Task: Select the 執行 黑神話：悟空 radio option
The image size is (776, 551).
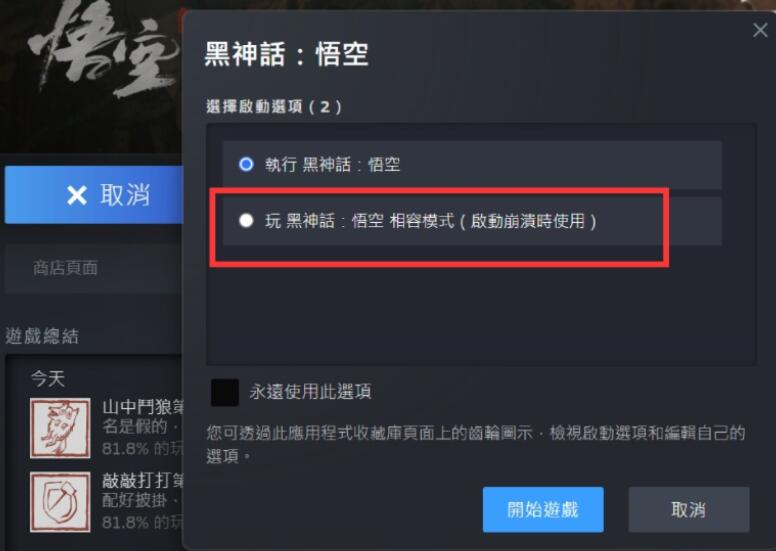Action: click(246, 164)
